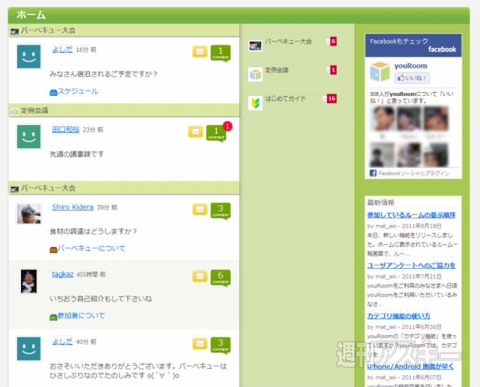Open the youRoom Facebook page link
The width and height of the screenshot is (480, 387).
[x=411, y=66]
